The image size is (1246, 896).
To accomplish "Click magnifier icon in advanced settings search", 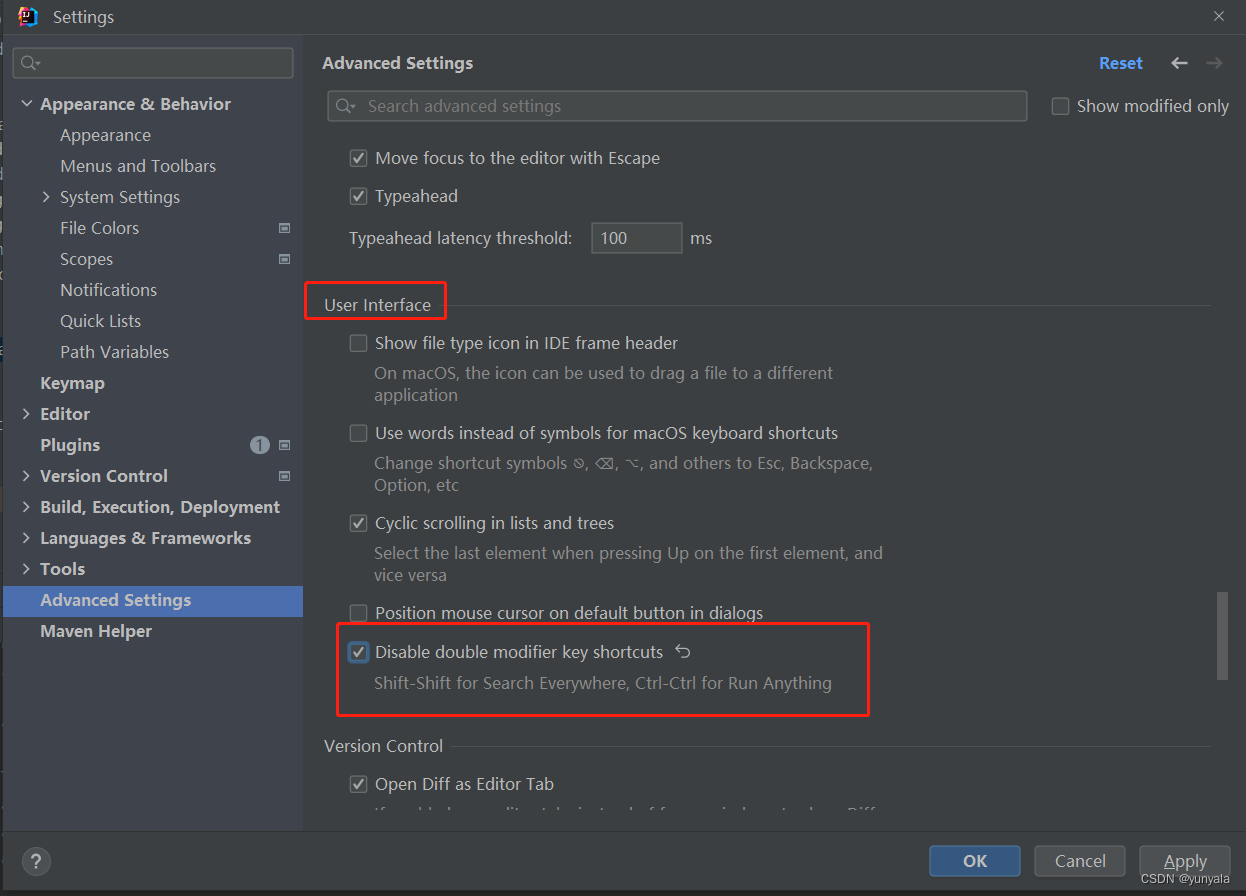I will (345, 106).
